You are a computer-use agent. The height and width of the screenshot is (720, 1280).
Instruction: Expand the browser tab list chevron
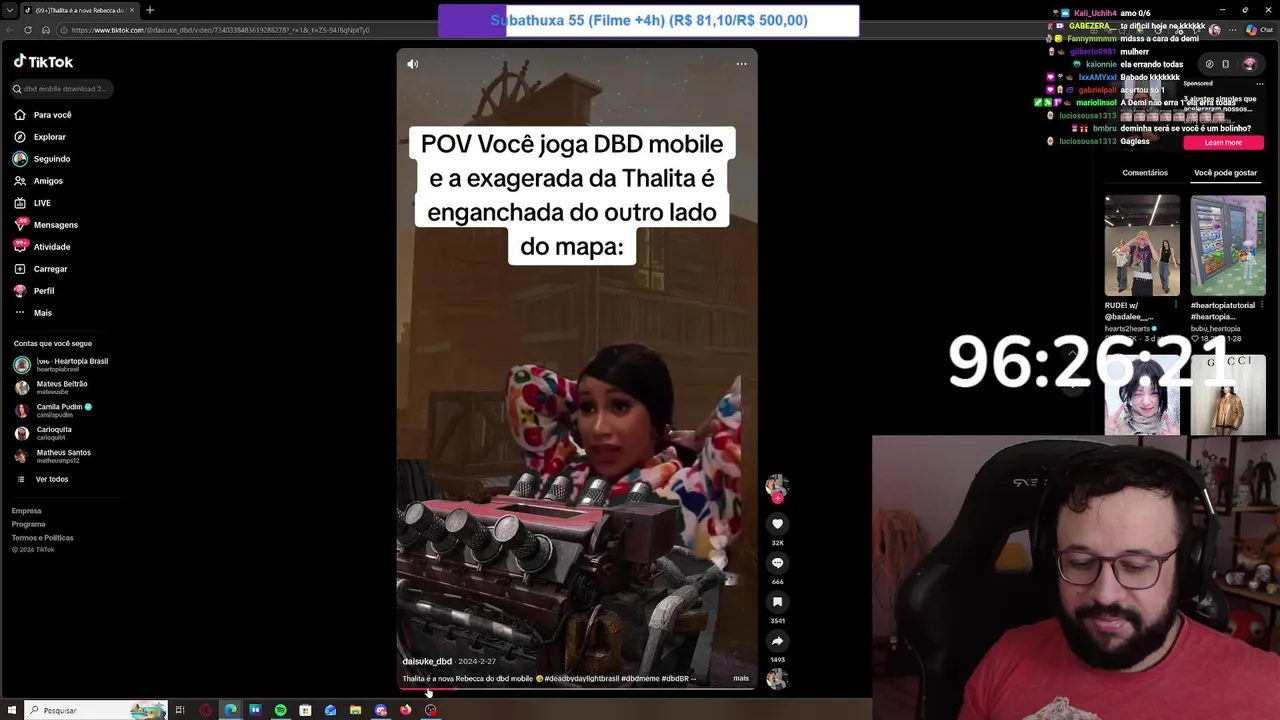point(10,10)
